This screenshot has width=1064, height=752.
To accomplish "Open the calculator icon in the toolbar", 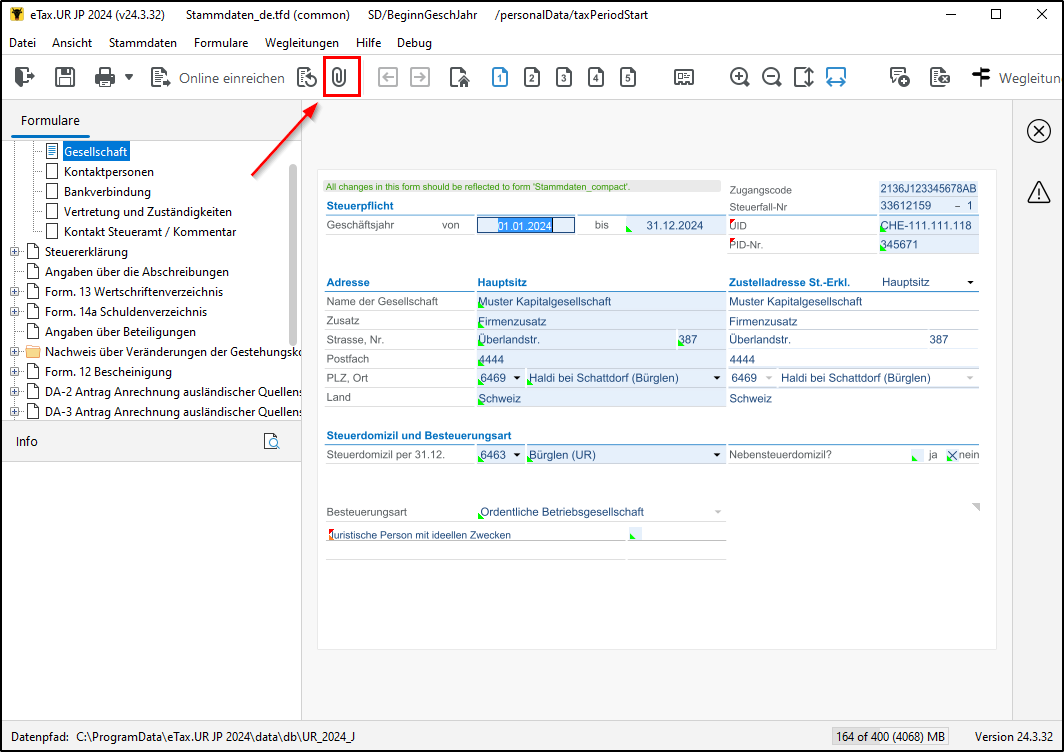I will pyautogui.click(x=684, y=77).
